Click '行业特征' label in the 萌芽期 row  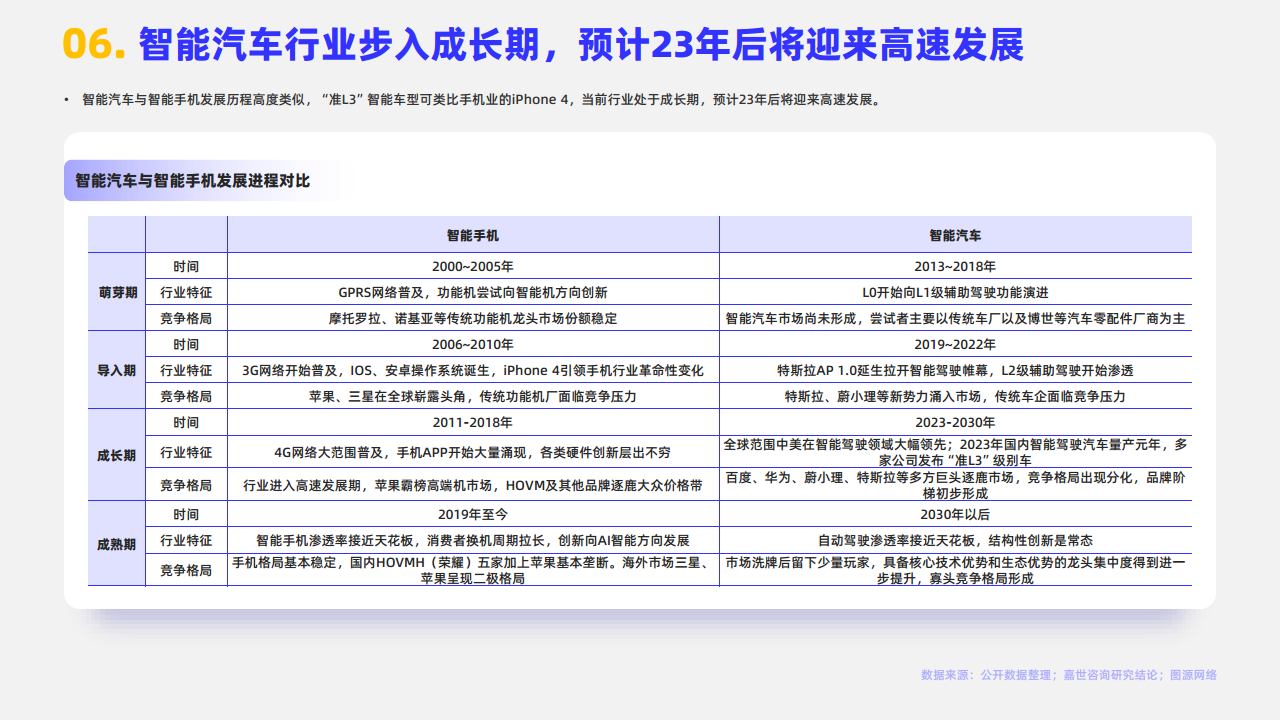[x=186, y=293]
